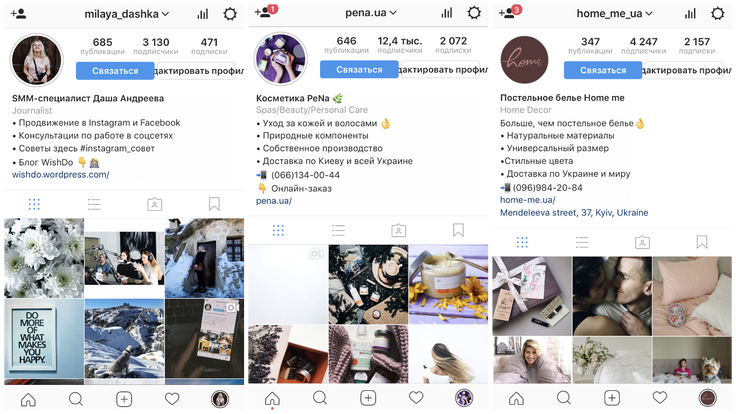The height and width of the screenshot is (414, 736).
Task: Open Mendeleeva street 37 Kyiv address link
Action: pos(574,213)
